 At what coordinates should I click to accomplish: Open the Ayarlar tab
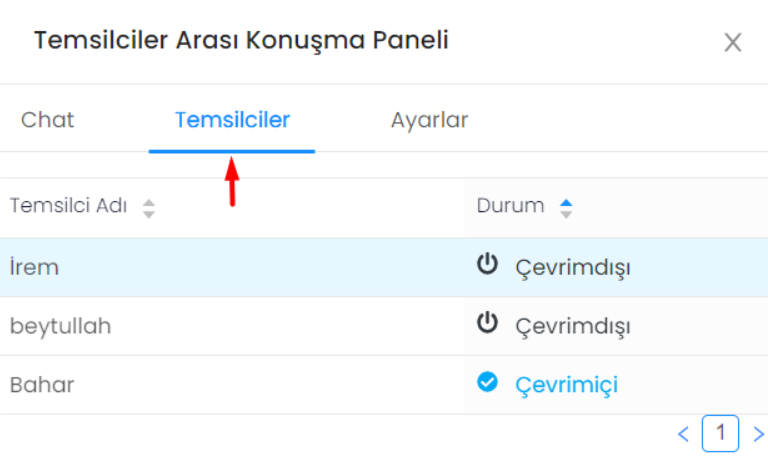(430, 120)
